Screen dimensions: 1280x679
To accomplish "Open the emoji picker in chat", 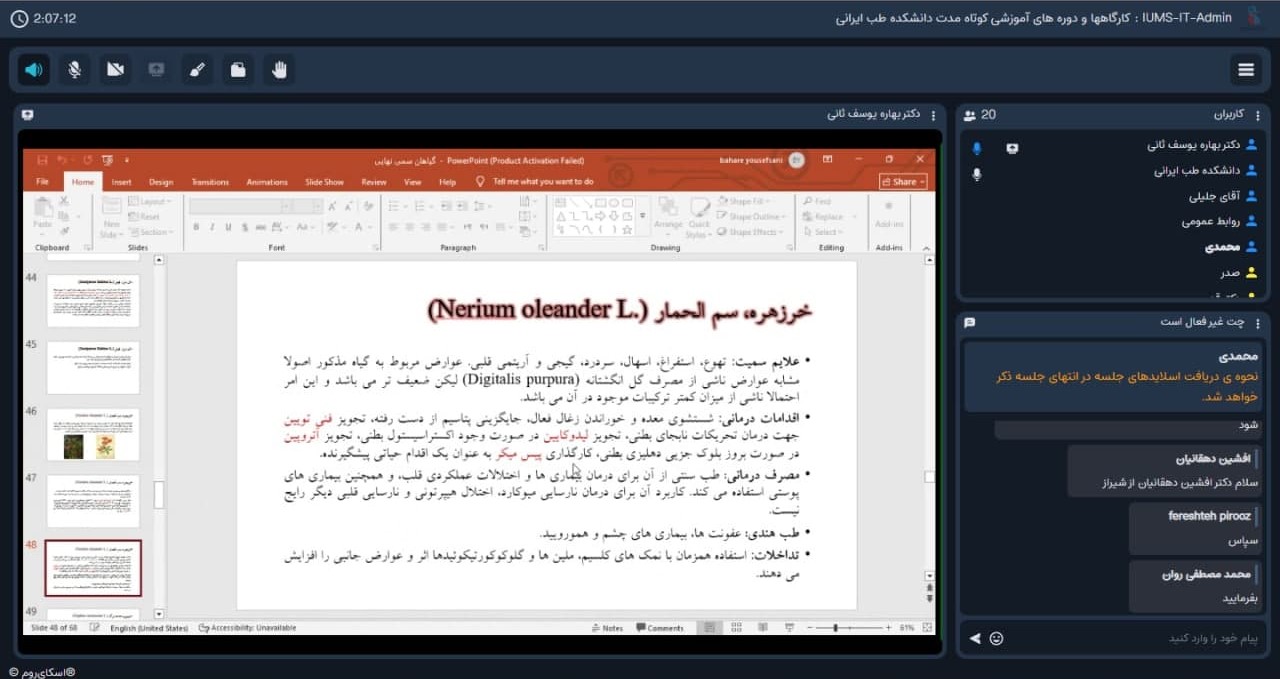I will tap(996, 638).
